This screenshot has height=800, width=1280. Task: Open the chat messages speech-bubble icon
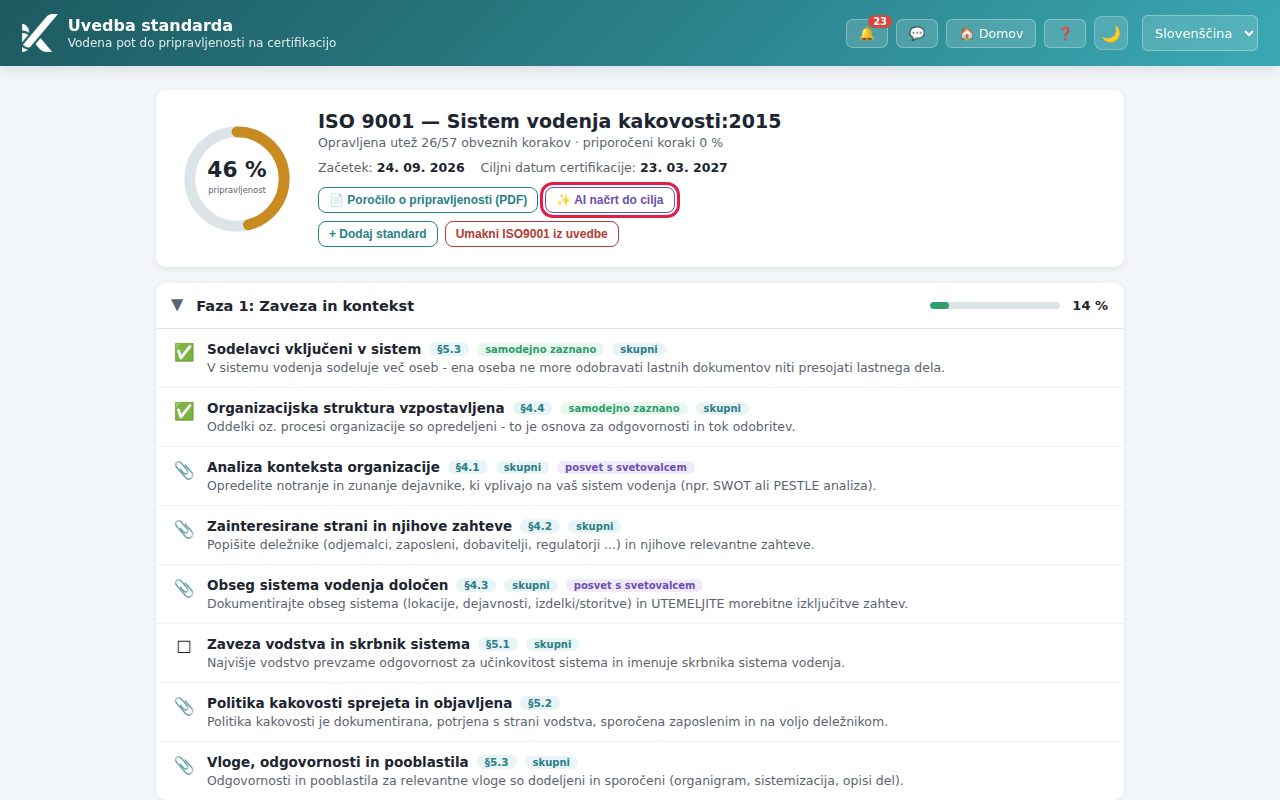917,33
